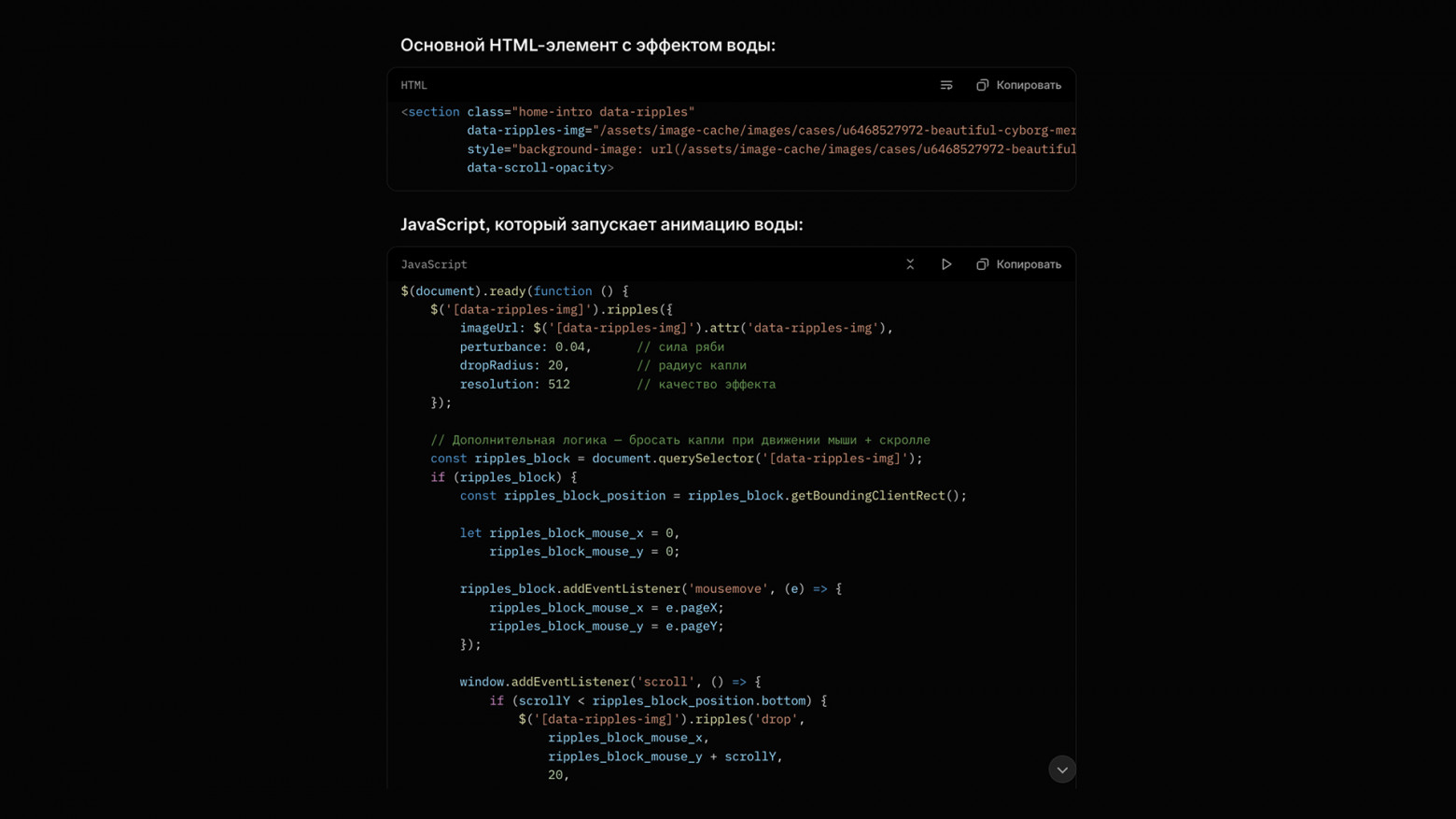Viewport: 1456px width, 819px height.
Task: Click the 'ripples_block_mouse_y = 0;' line
Action: click(x=584, y=552)
